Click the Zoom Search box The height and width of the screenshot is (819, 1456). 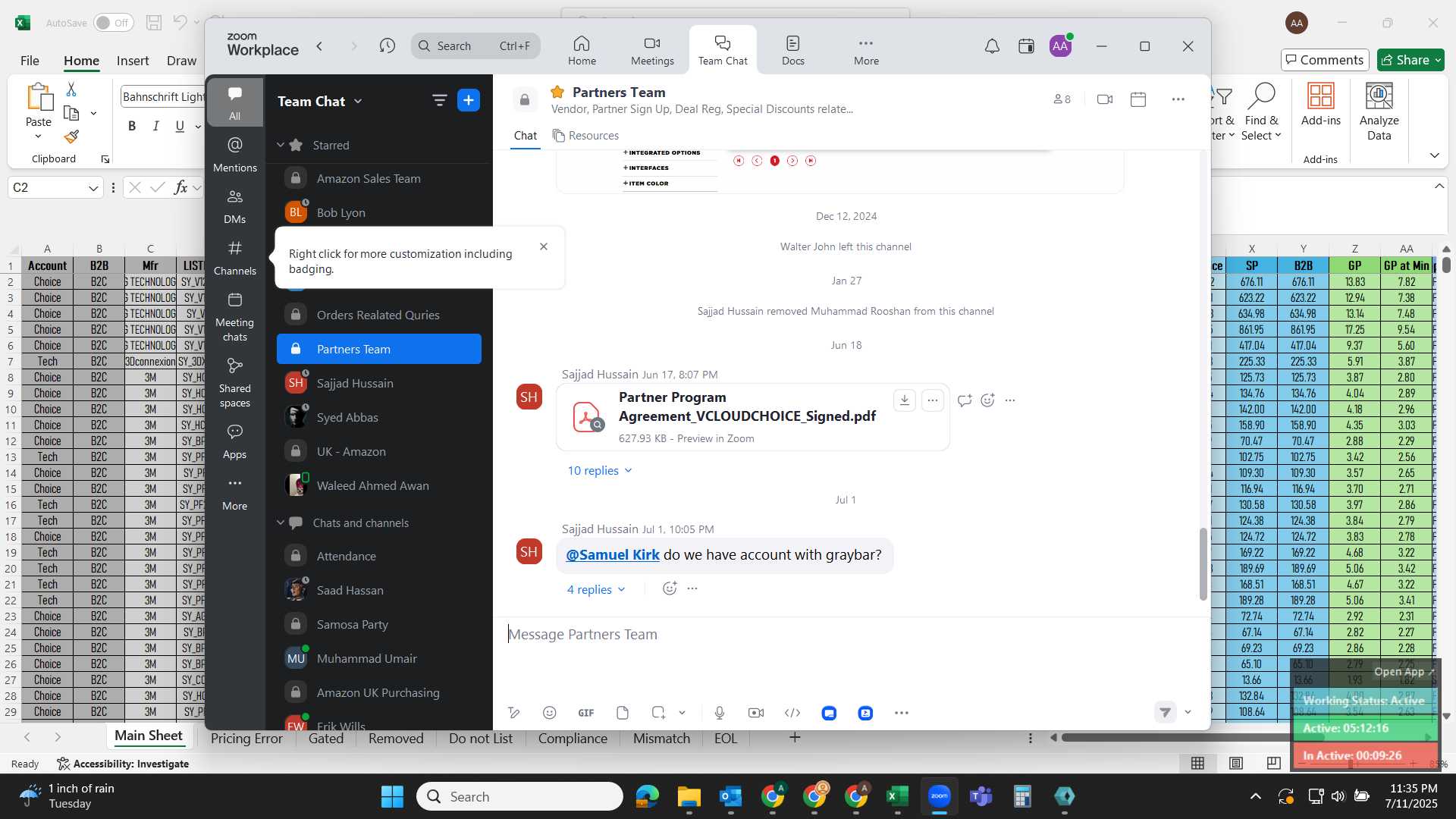coord(476,46)
